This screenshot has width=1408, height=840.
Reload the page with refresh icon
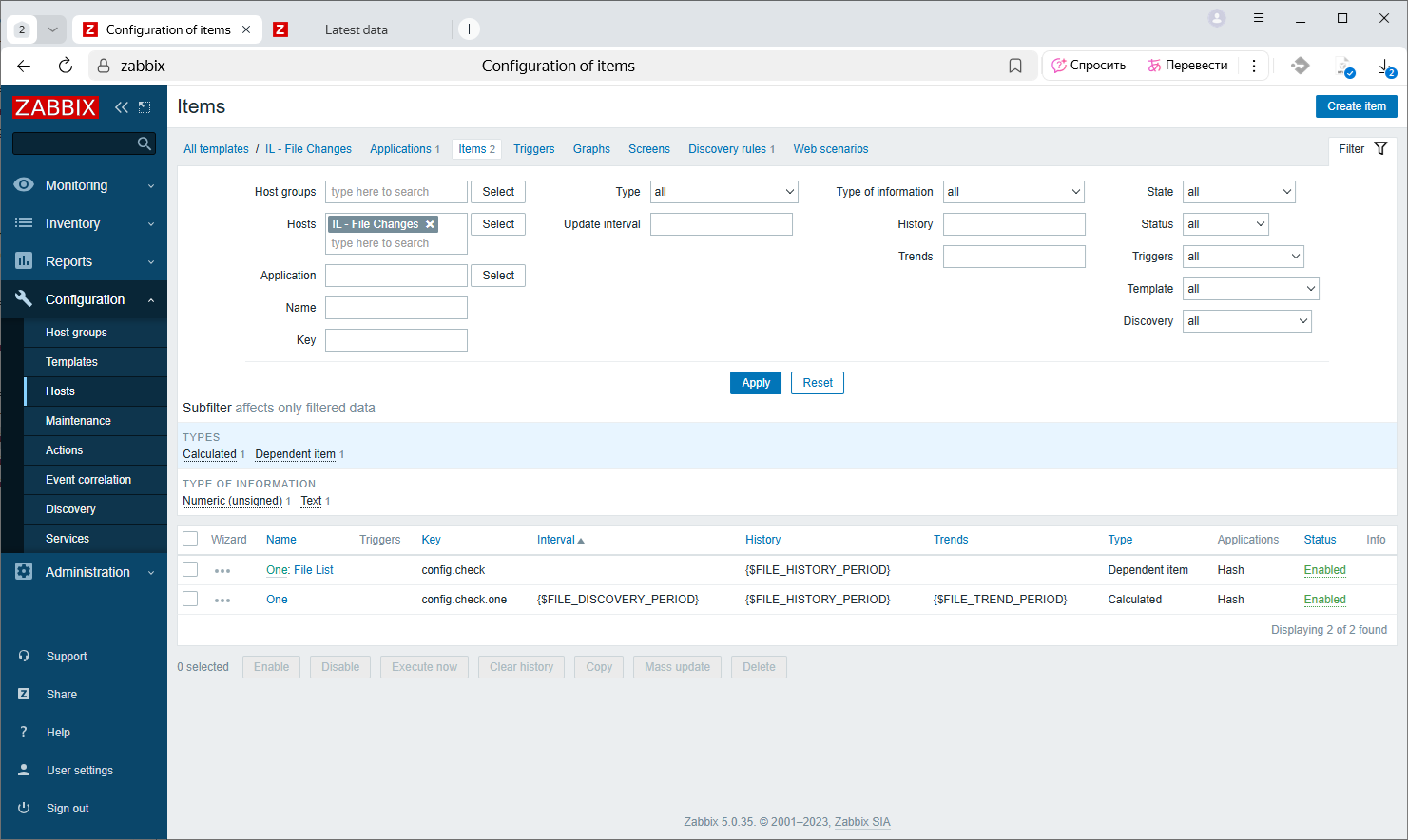point(65,66)
